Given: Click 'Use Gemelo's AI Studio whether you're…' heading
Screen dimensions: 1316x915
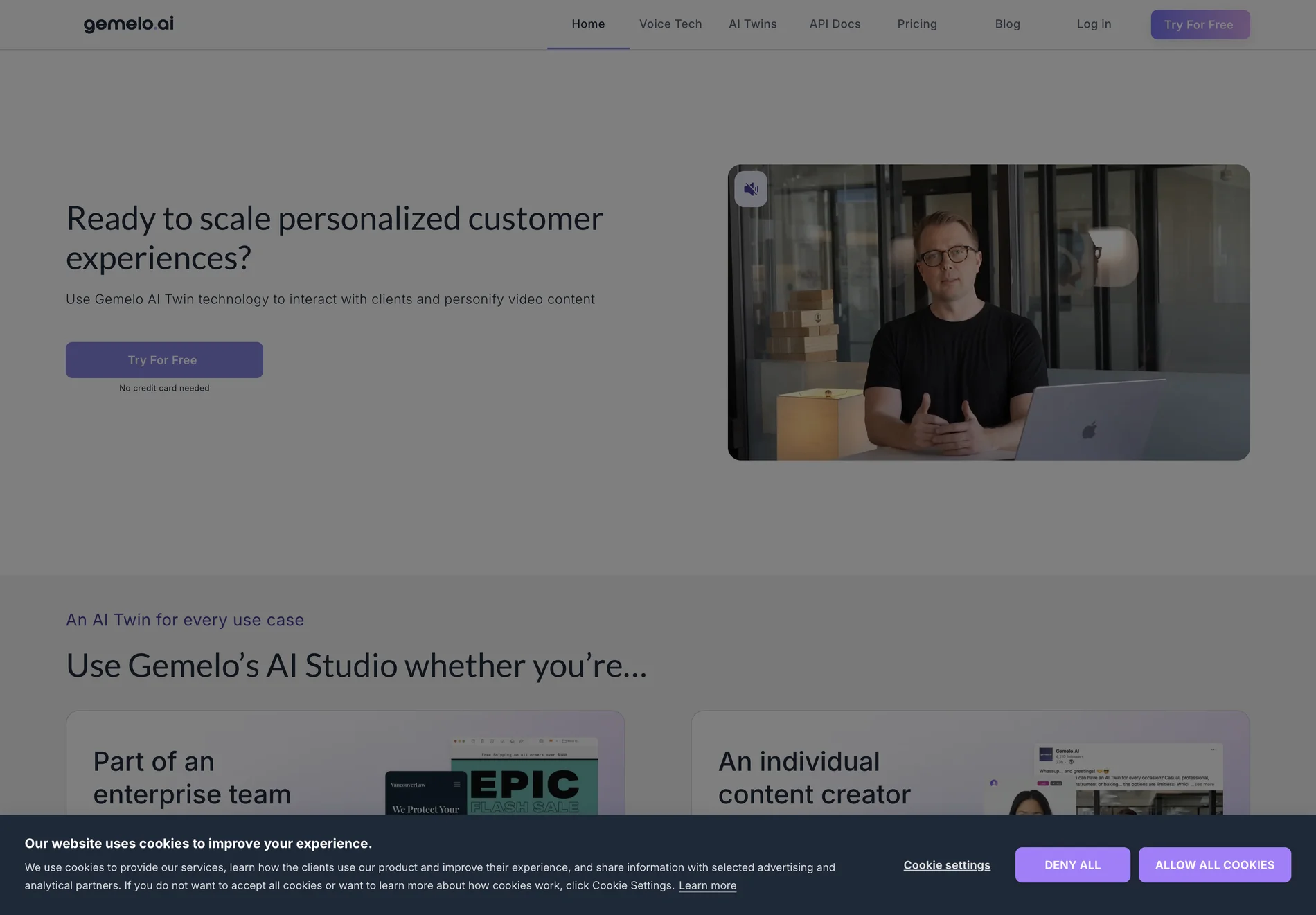Looking at the screenshot, I should (357, 666).
